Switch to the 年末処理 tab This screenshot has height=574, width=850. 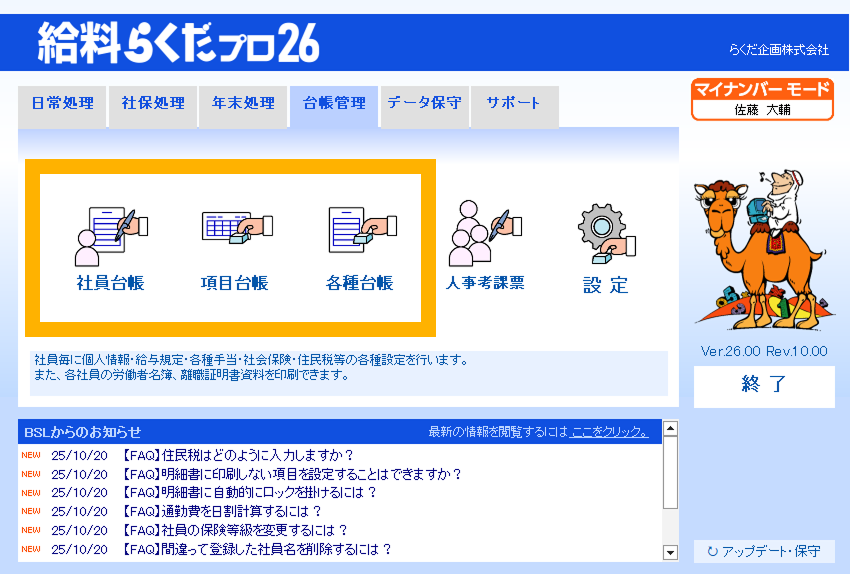click(x=243, y=104)
